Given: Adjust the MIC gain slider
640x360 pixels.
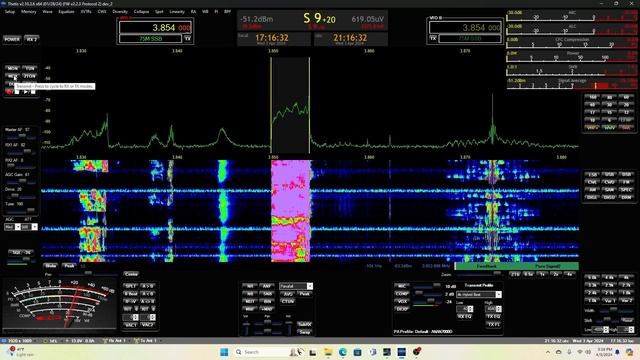Looking at the screenshot, I should 427,286.
